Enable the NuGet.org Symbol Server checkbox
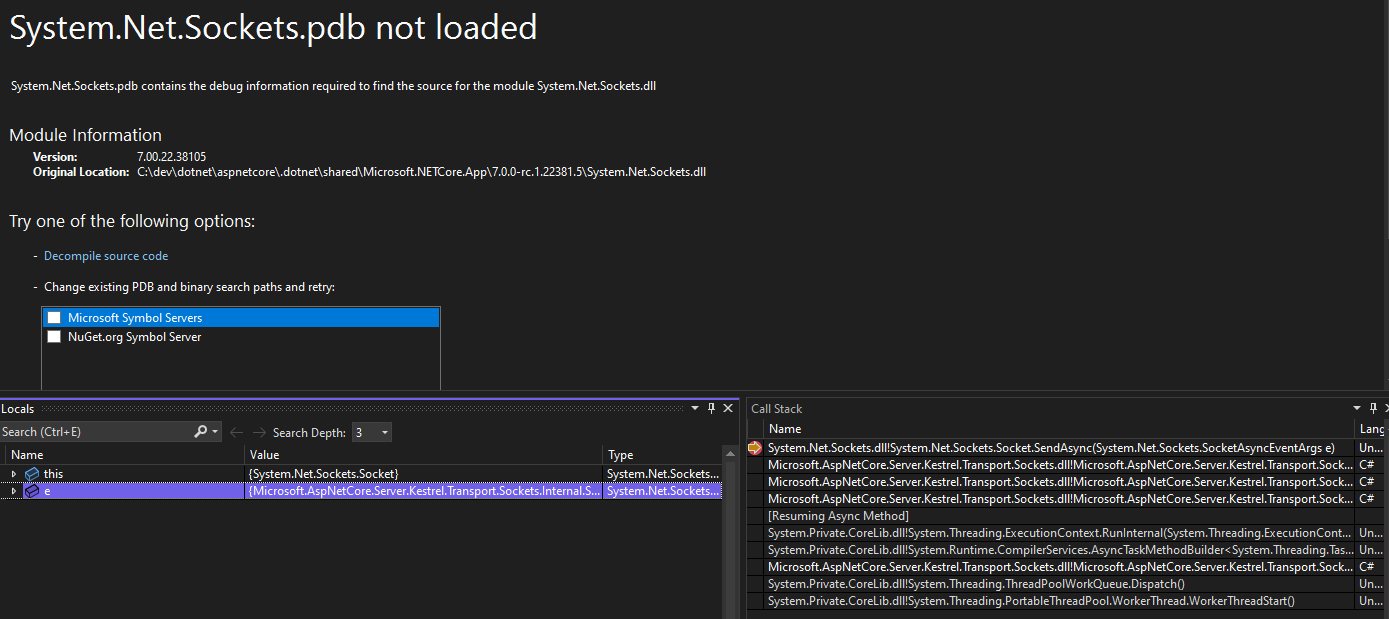 53,337
